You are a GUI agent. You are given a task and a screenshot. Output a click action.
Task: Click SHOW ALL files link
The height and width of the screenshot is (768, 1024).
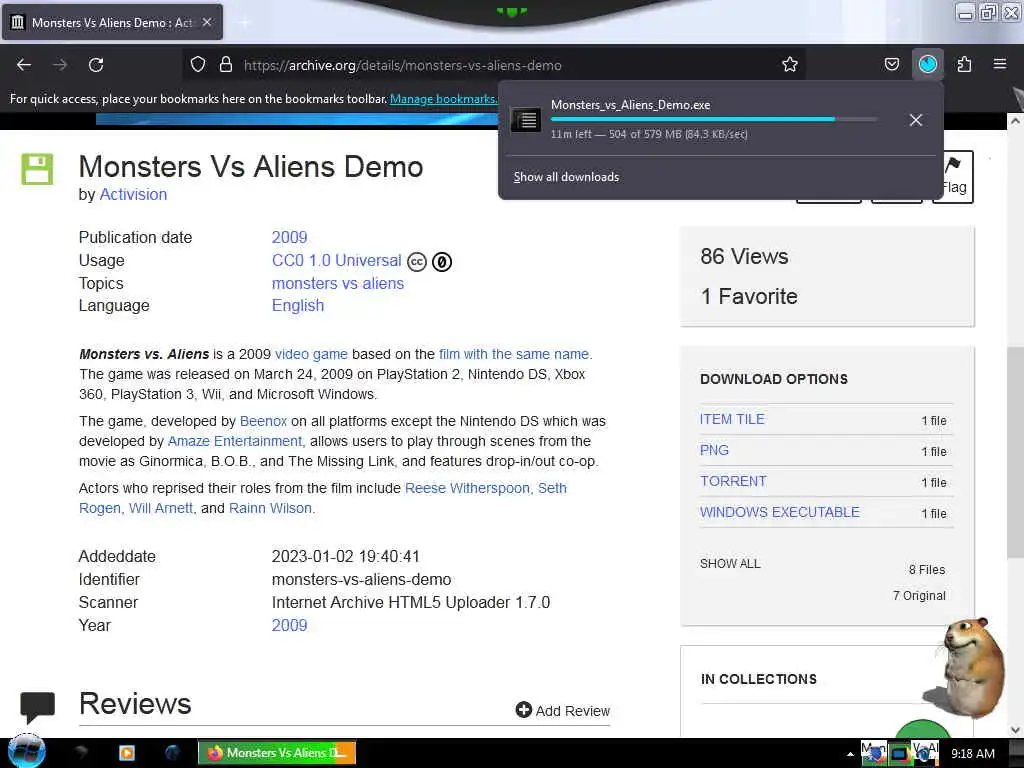point(730,564)
